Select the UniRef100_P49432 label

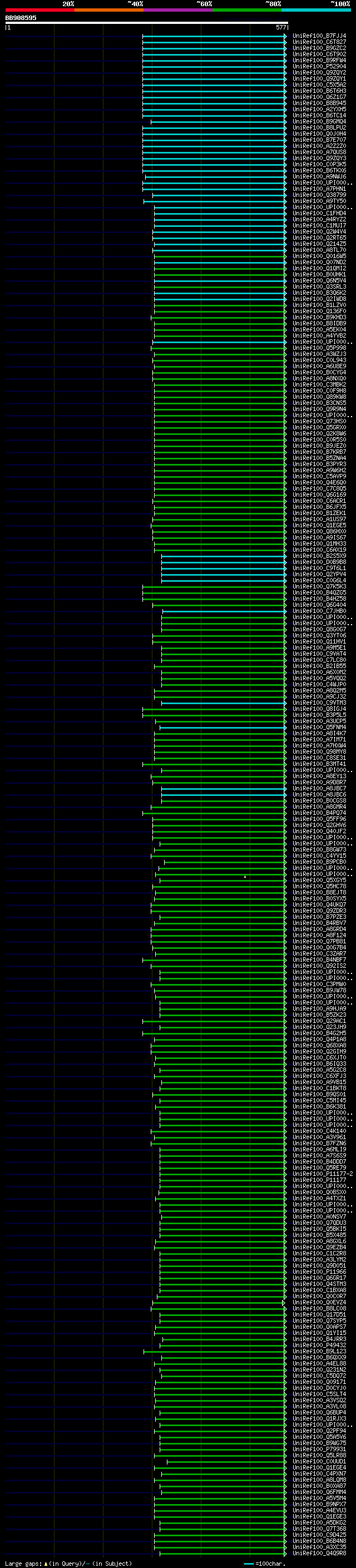(319, 1345)
